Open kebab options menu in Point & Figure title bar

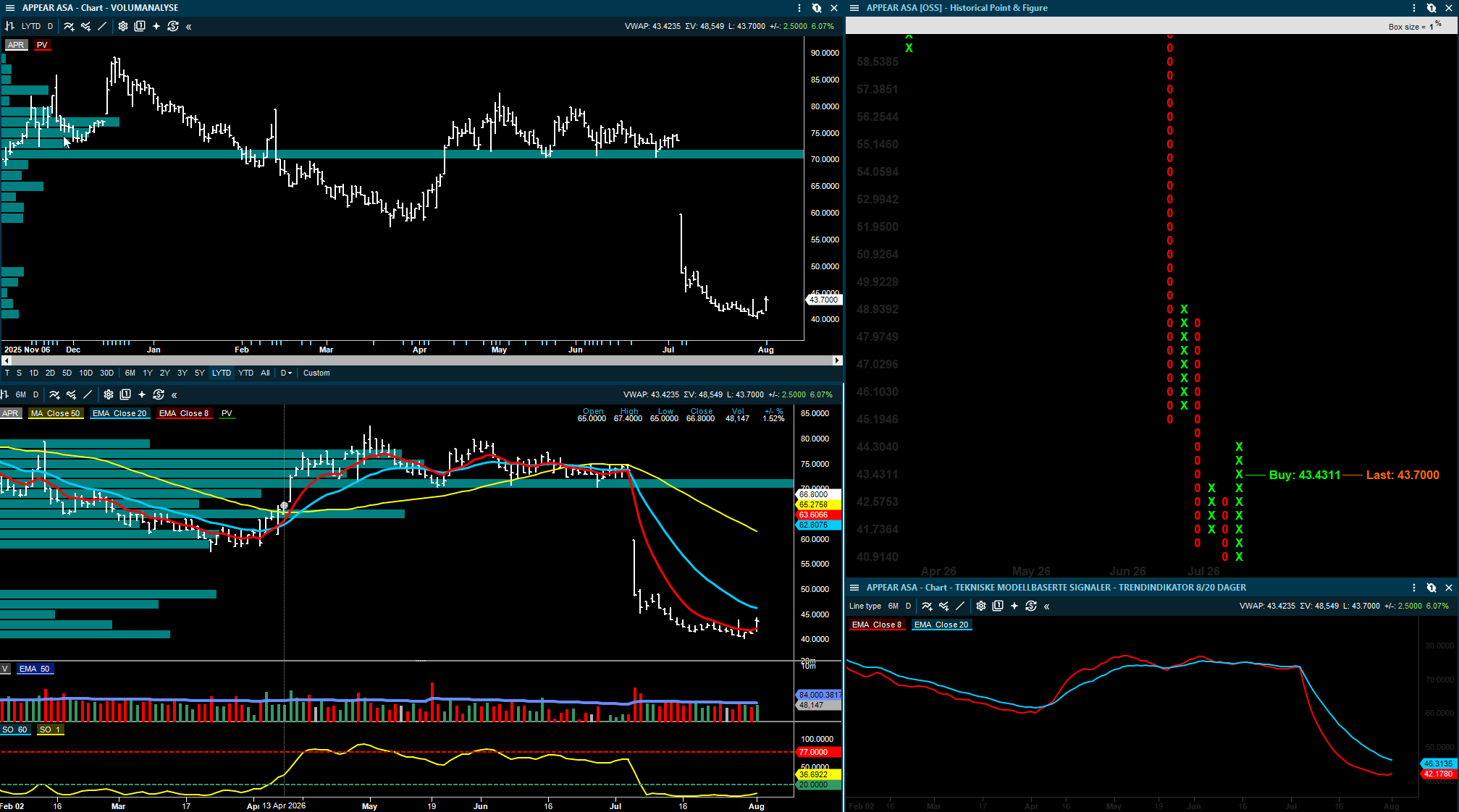(x=1414, y=8)
